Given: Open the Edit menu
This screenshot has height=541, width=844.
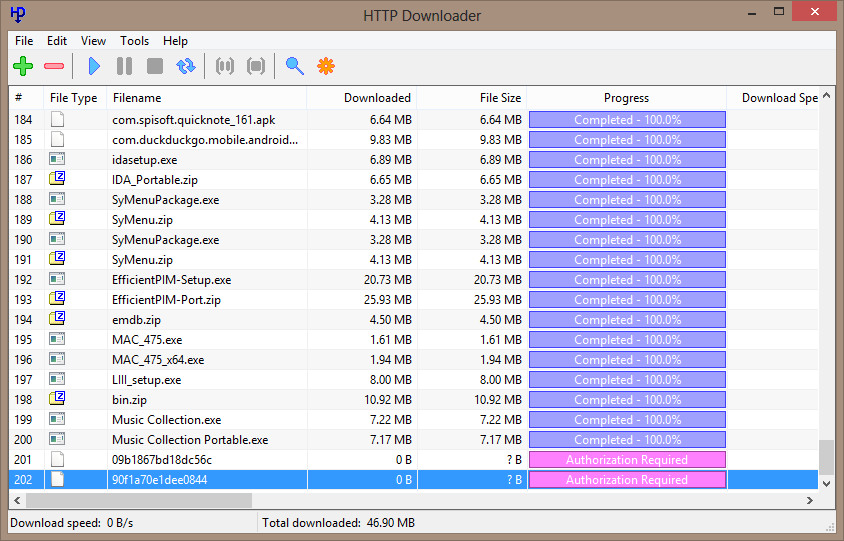Looking at the screenshot, I should tap(57, 41).
